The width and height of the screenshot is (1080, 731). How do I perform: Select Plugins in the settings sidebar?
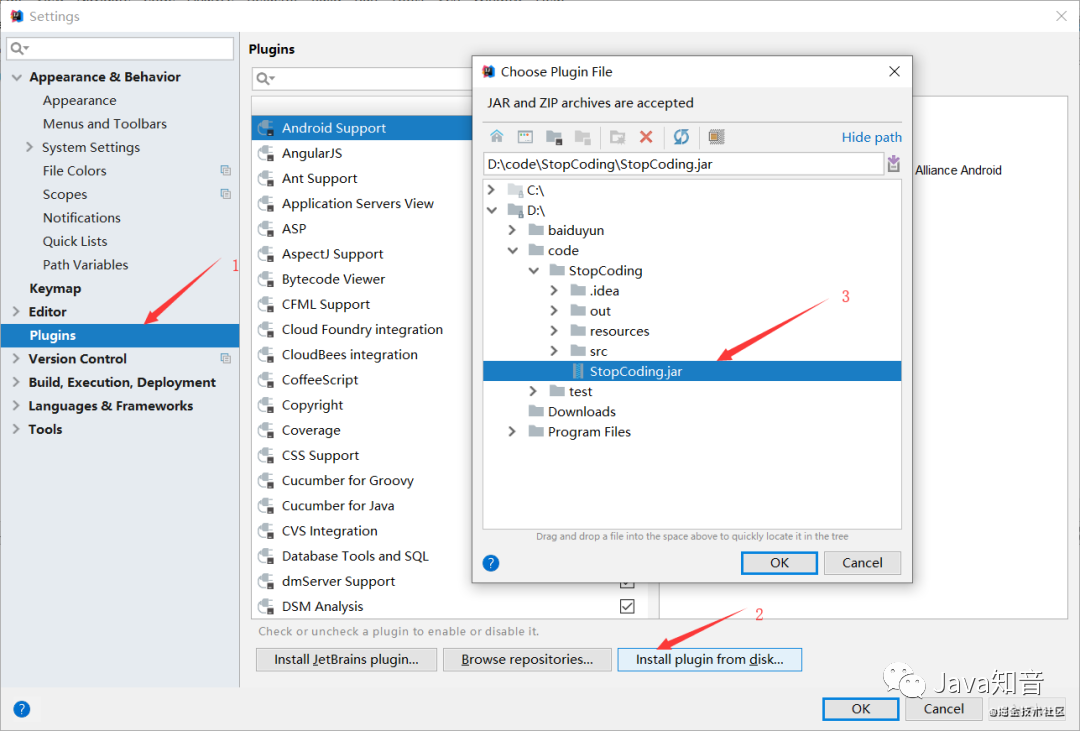point(120,336)
